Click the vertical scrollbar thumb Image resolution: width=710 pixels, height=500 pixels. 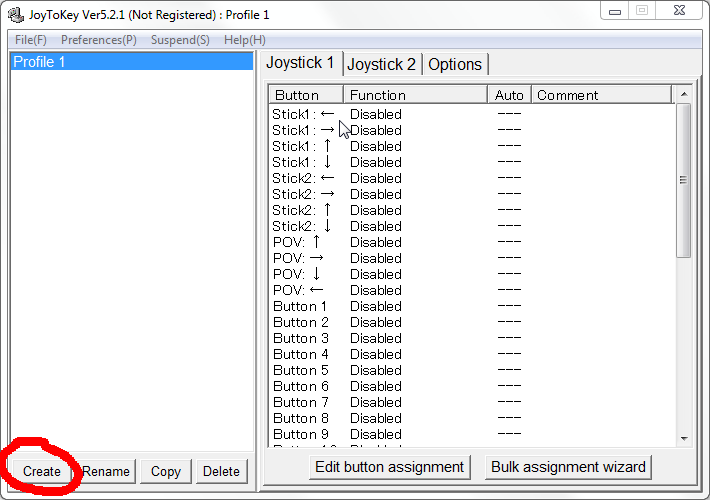[x=684, y=180]
